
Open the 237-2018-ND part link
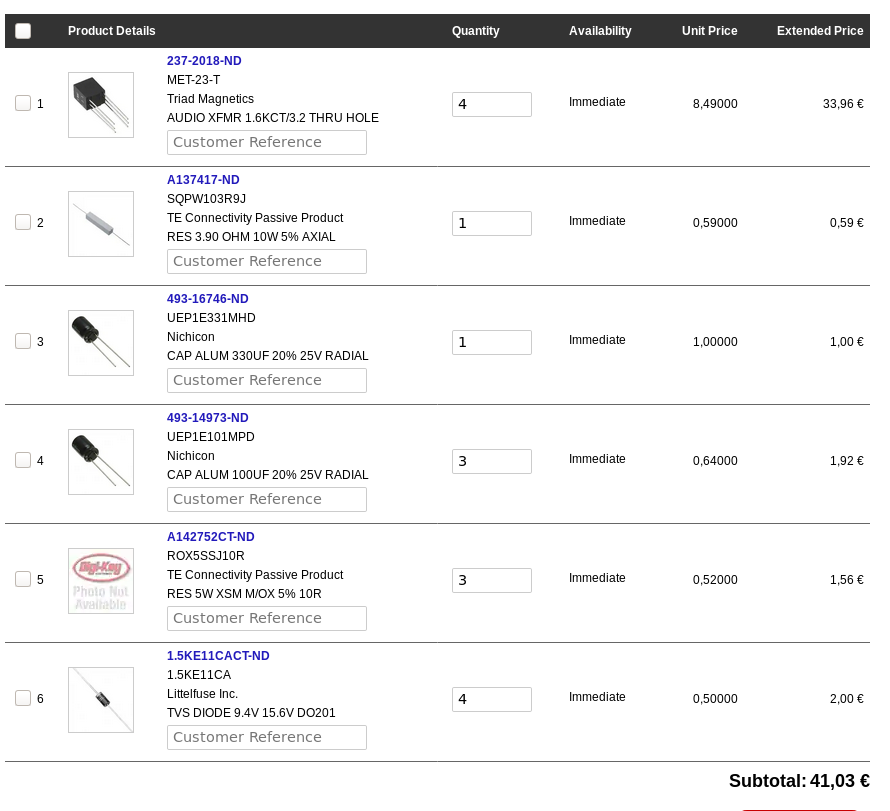204,61
